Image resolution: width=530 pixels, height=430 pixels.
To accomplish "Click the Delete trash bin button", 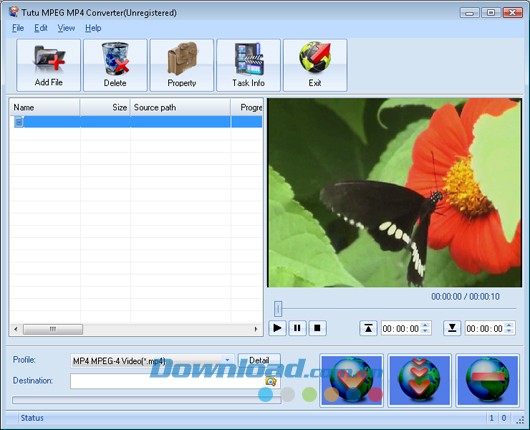I will 115,65.
